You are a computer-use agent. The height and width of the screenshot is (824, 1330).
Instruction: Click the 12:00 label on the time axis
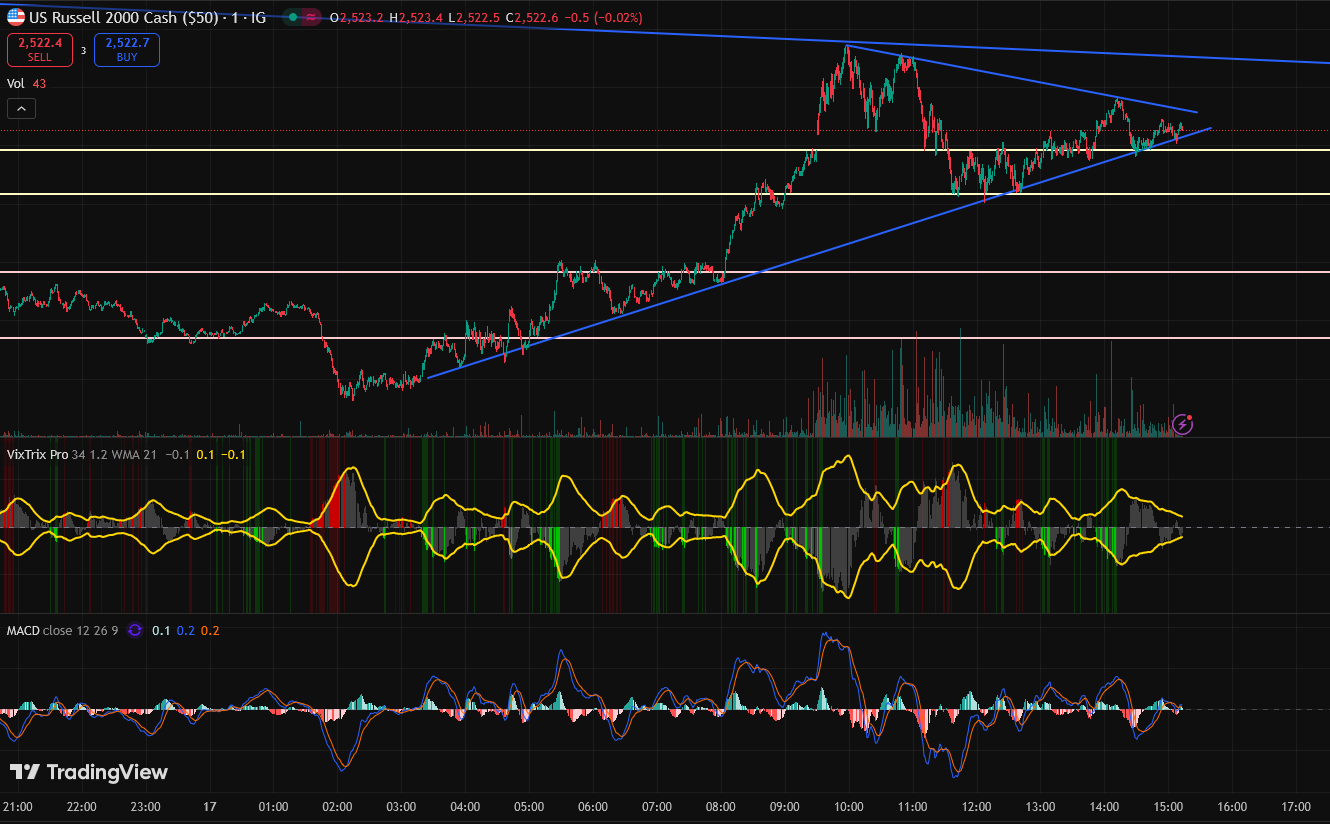pyautogui.click(x=976, y=806)
